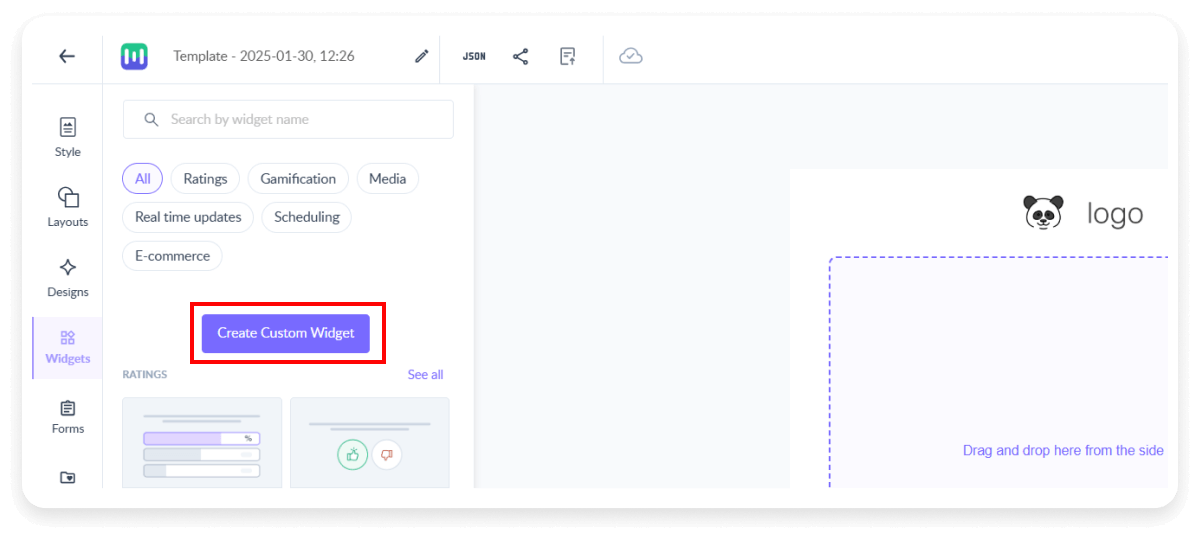Select the Widgets sidebar item
Viewport: 1200px width, 538px height.
pyautogui.click(x=68, y=347)
